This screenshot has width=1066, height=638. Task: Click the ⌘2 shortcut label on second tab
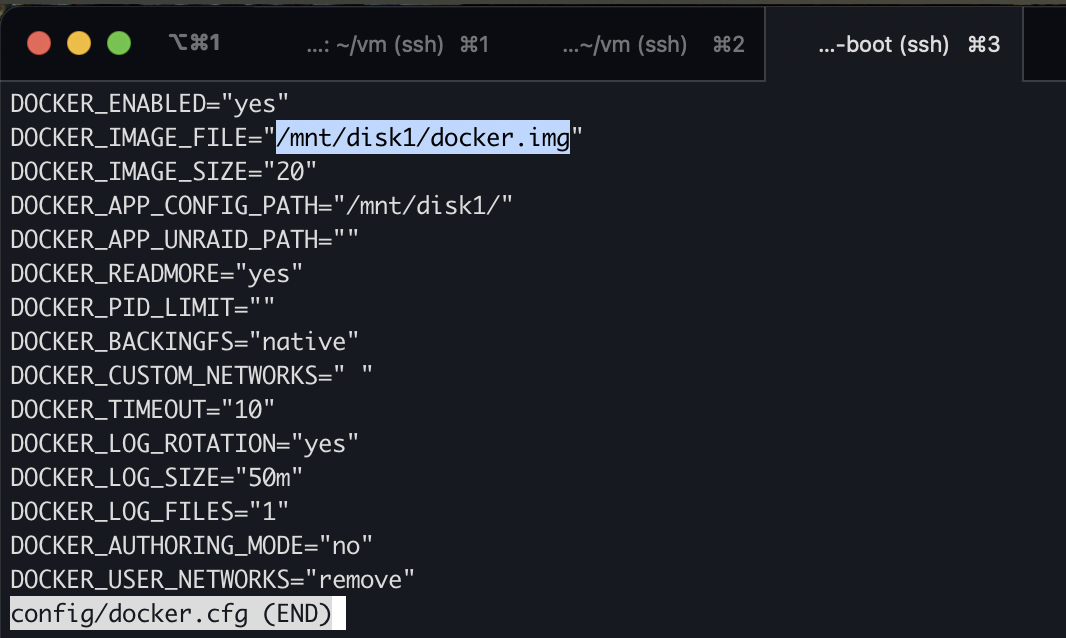point(729,45)
